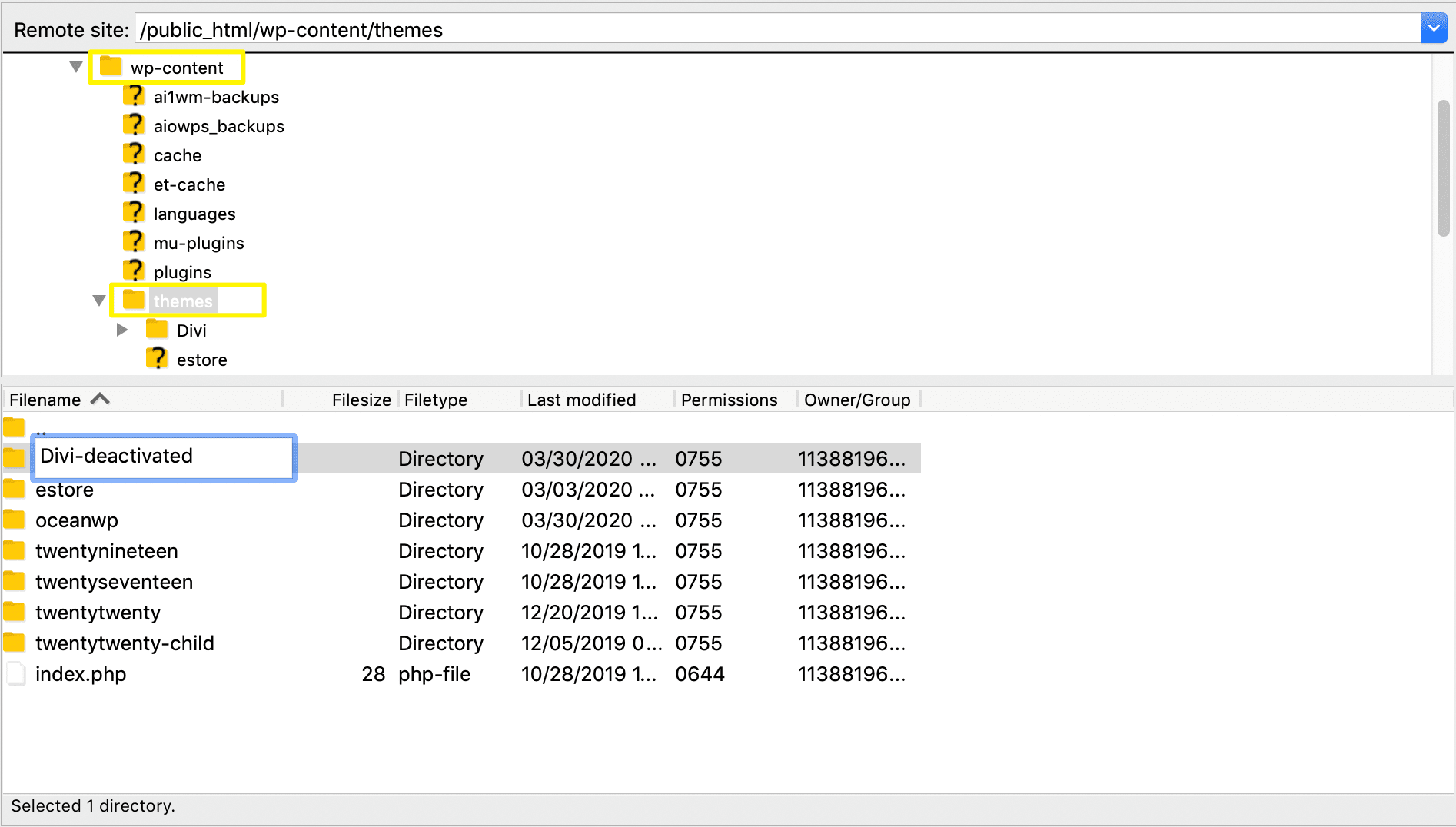Expand the Divi folder in tree
The width and height of the screenshot is (1456, 827).
tap(121, 329)
